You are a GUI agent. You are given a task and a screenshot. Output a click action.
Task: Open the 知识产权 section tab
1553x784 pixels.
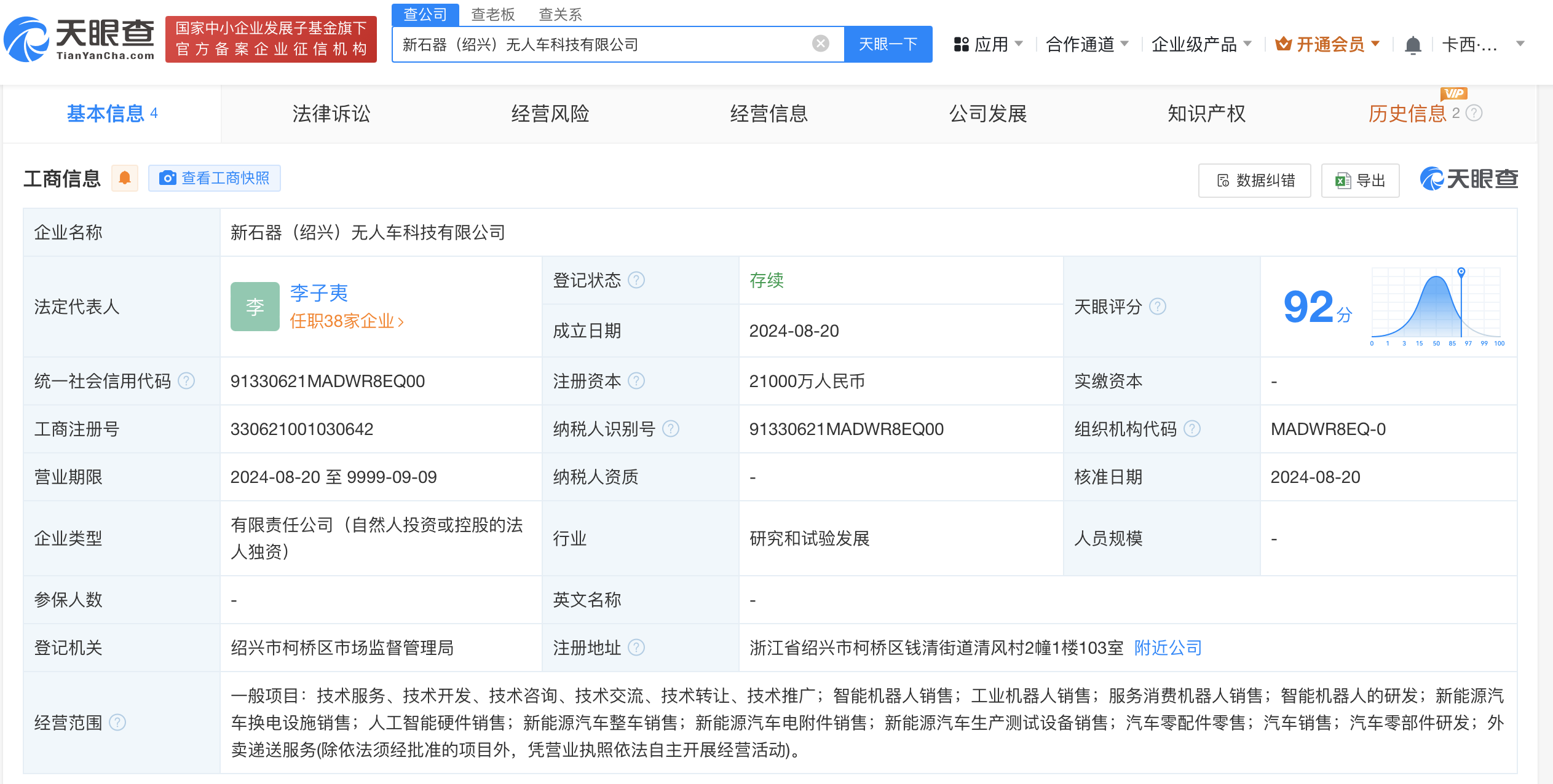pos(1206,114)
